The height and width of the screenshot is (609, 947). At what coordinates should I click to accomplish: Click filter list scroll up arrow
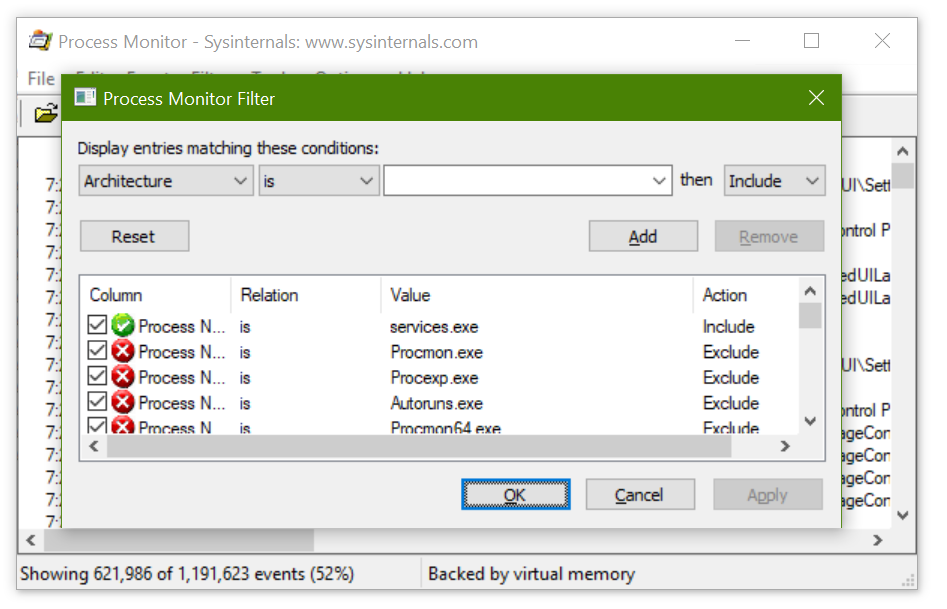tap(811, 291)
